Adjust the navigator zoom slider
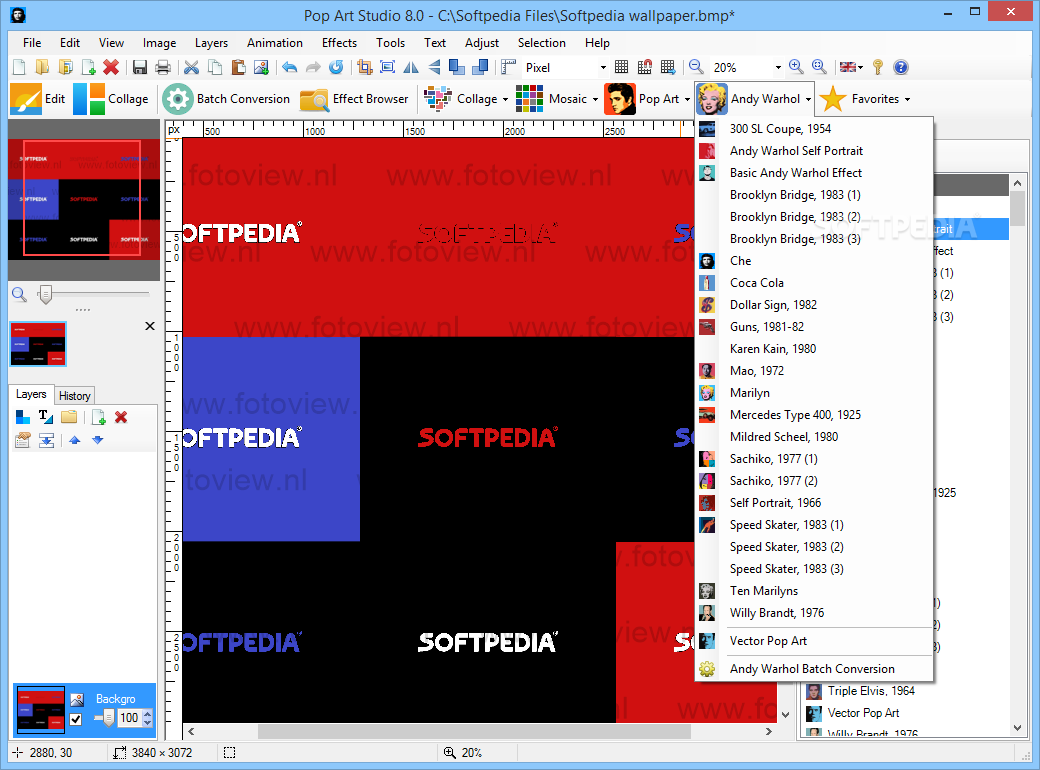 click(x=45, y=294)
